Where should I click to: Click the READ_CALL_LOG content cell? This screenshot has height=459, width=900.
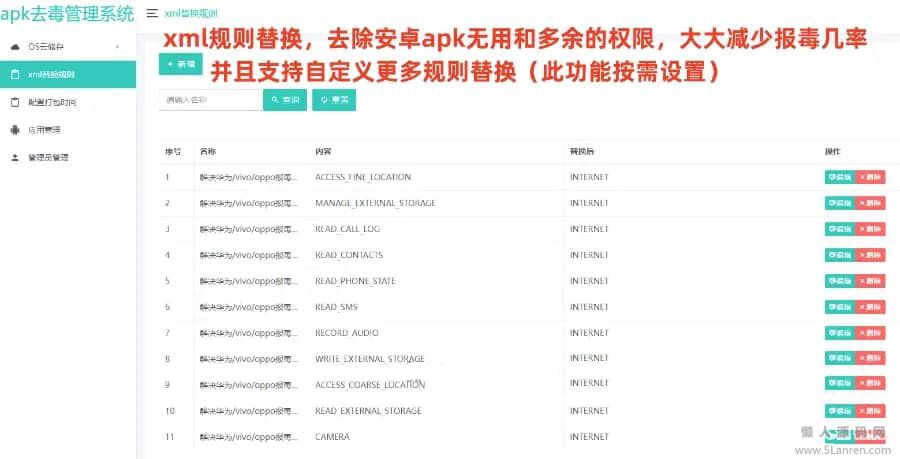click(347, 229)
